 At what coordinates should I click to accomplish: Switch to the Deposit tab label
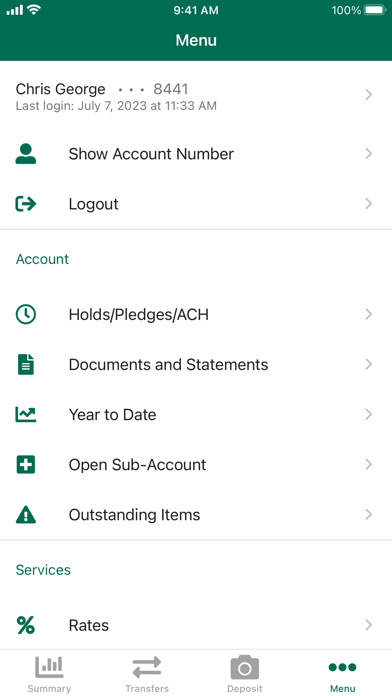pyautogui.click(x=245, y=688)
